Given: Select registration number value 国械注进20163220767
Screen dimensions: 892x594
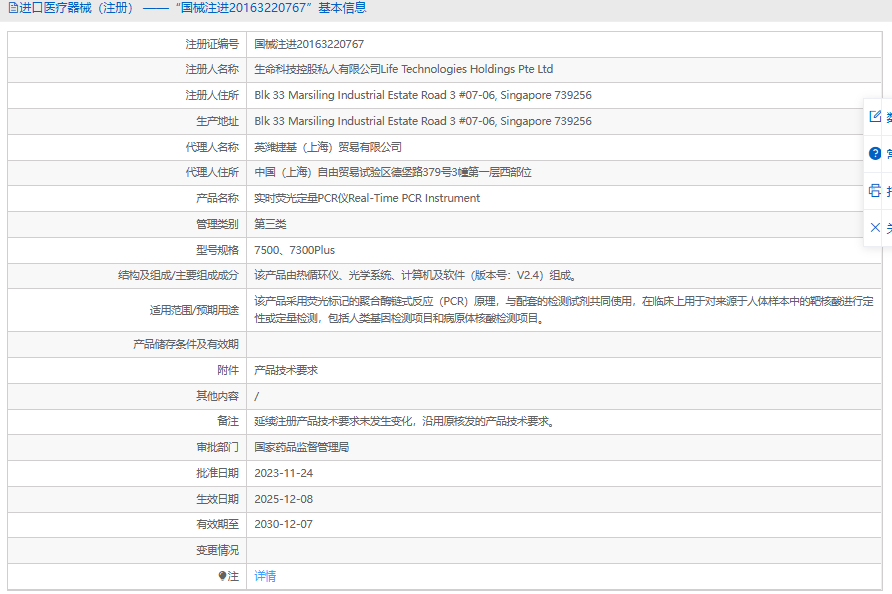Looking at the screenshot, I should 309,44.
